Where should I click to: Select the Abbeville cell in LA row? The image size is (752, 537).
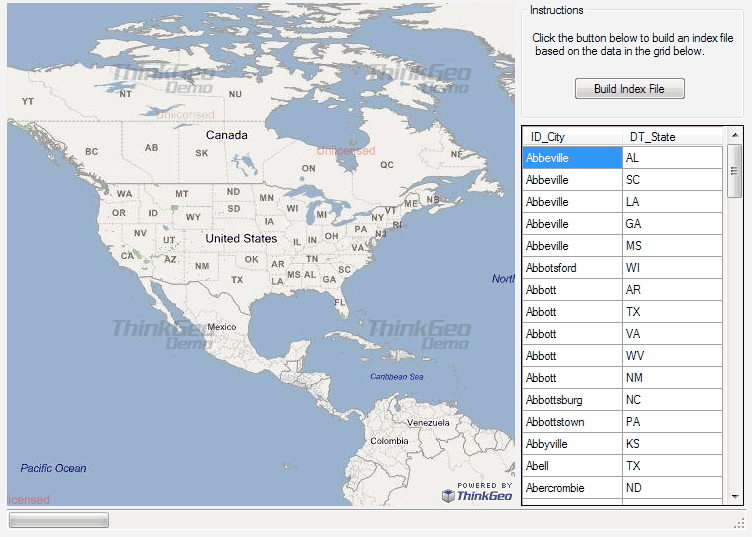click(573, 202)
